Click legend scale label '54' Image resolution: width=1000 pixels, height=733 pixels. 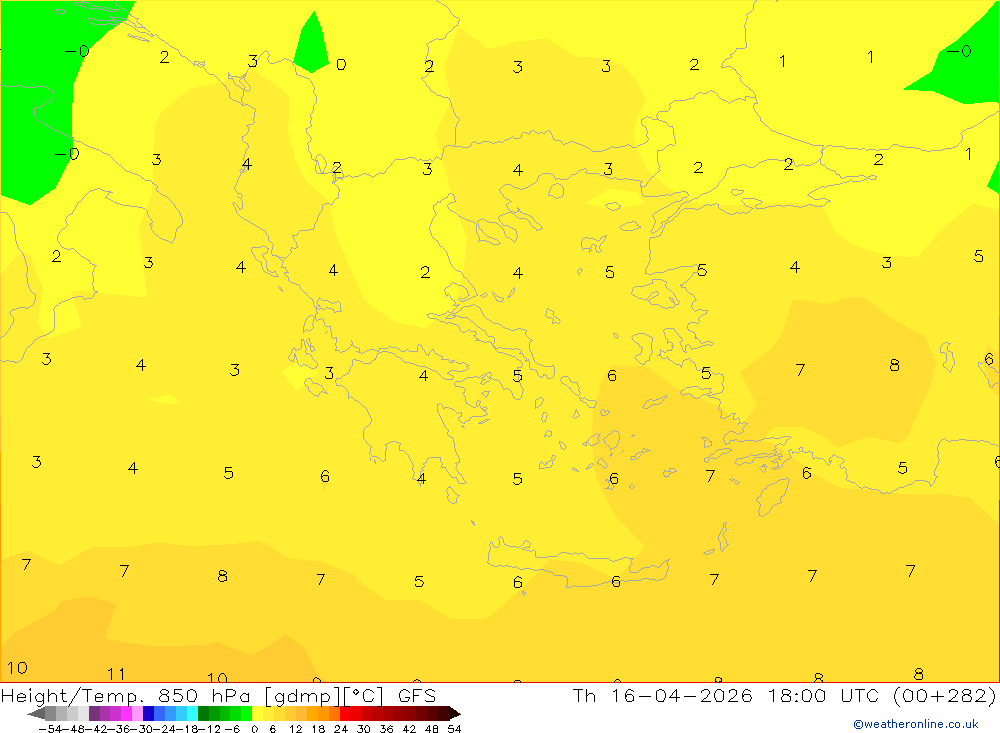point(455,729)
